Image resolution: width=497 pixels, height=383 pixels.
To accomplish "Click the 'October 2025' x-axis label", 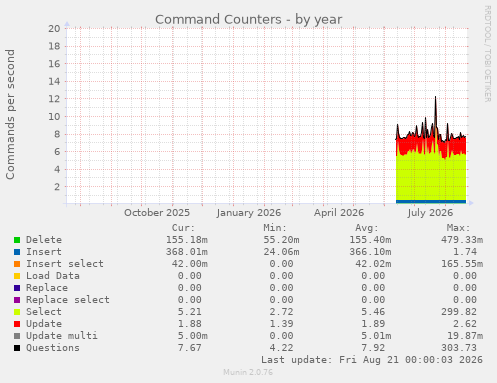I will point(157,213).
